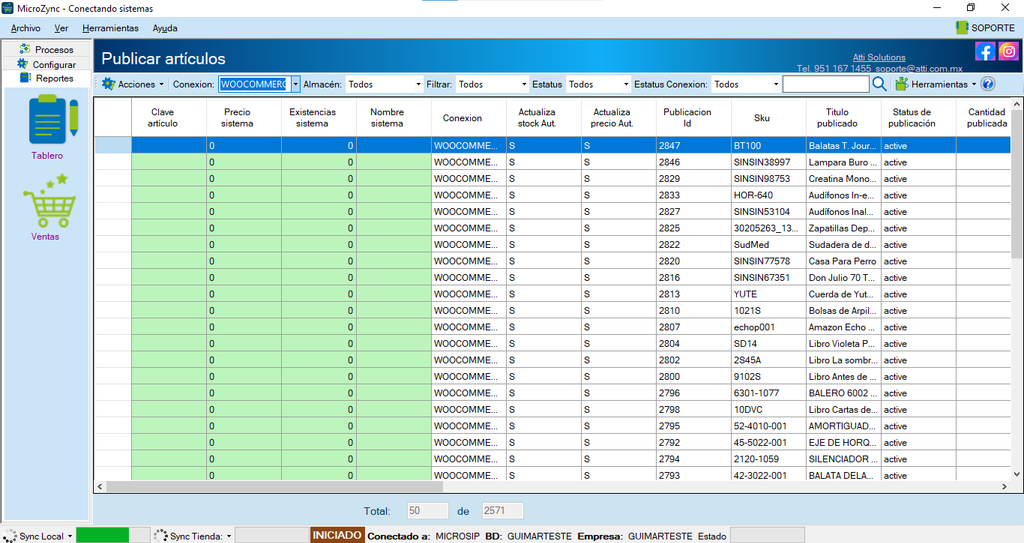Screen dimensions: 1024x543
Task: Expand the Almacén Todos dropdown
Action: click(x=384, y=84)
